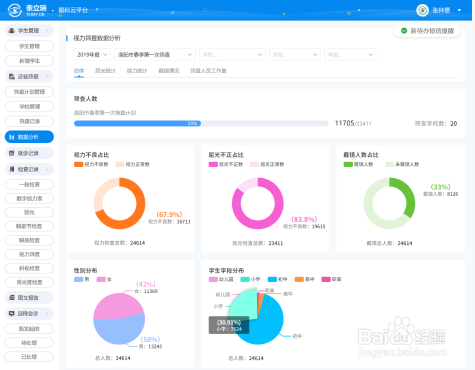Toggle the 女 gender legend swatch
Image resolution: width=475 pixels, height=370 pixels.
coord(101,279)
